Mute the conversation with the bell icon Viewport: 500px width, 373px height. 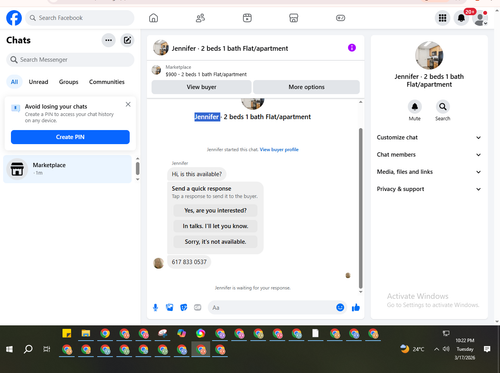pos(415,107)
